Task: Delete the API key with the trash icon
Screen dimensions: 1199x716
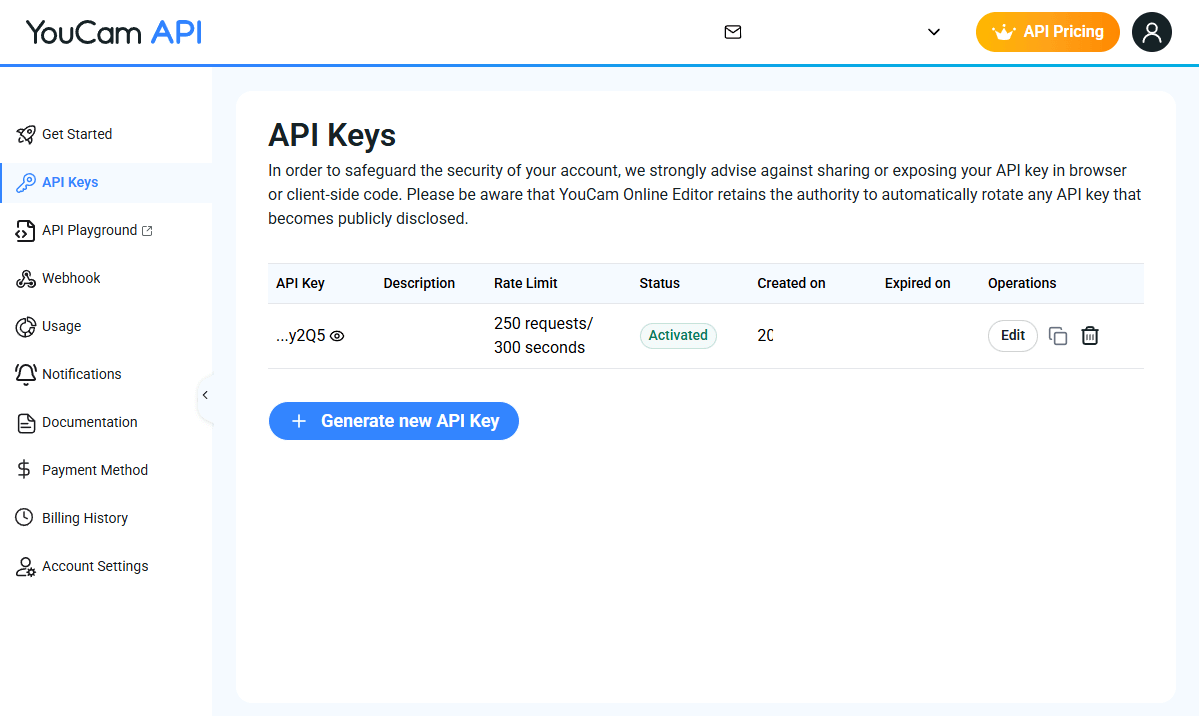Action: (x=1090, y=335)
